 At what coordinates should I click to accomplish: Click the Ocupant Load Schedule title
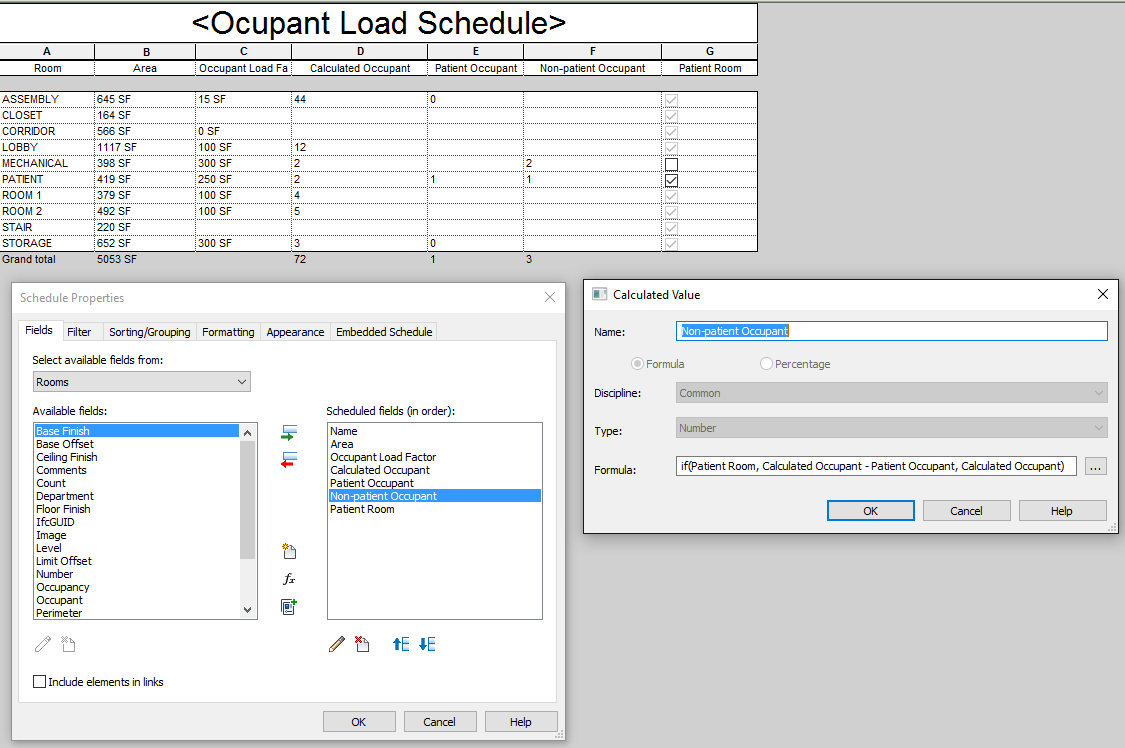click(378, 23)
